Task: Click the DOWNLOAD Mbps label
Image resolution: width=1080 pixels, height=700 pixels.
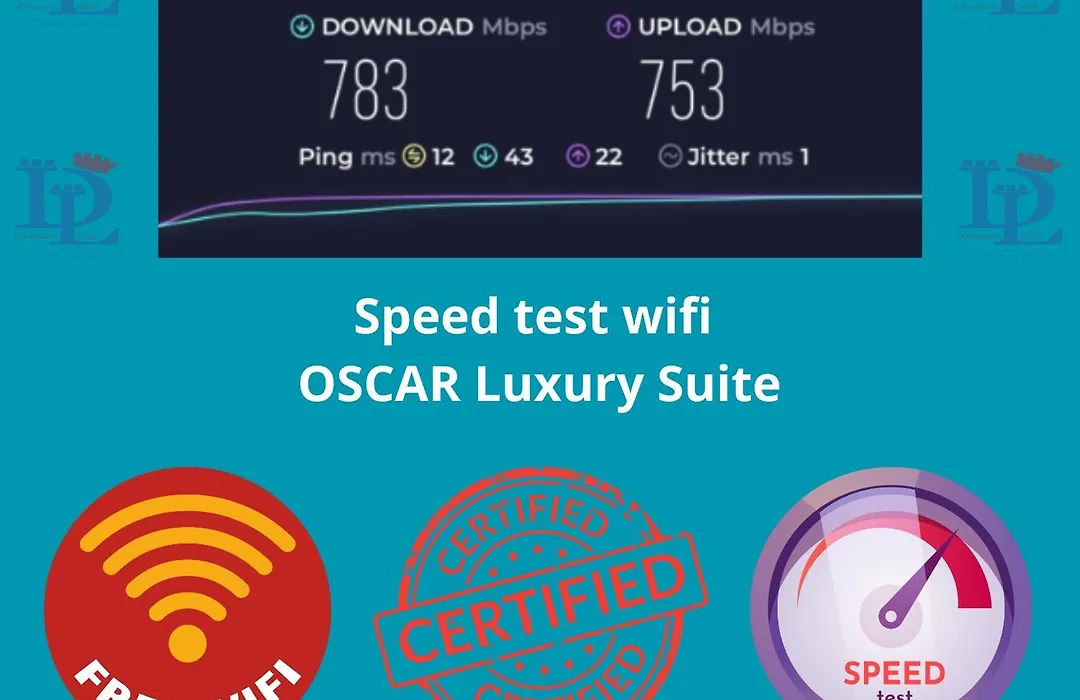Action: (x=434, y=27)
